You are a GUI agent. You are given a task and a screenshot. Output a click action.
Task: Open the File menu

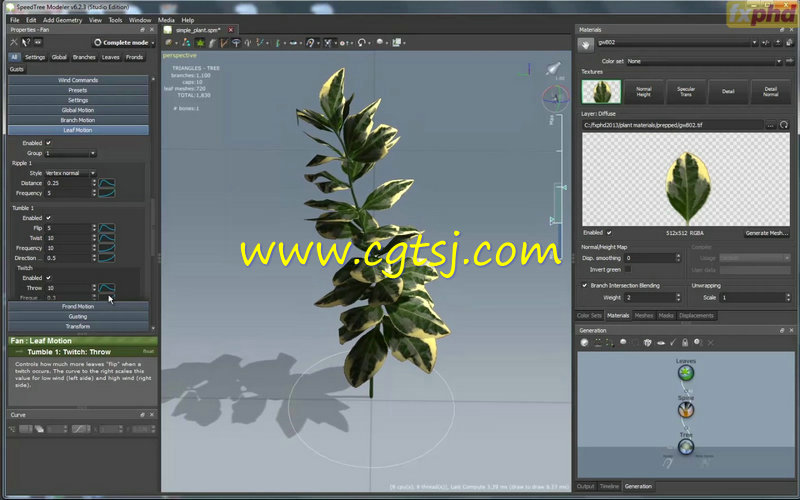pos(15,20)
